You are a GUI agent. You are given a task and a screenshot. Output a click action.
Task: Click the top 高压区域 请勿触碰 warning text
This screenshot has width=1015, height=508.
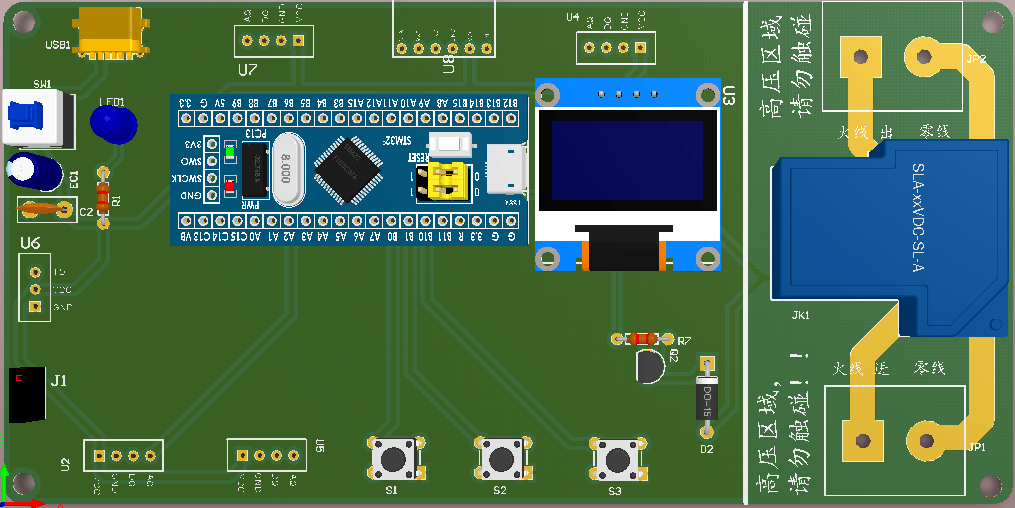pyautogui.click(x=786, y=67)
